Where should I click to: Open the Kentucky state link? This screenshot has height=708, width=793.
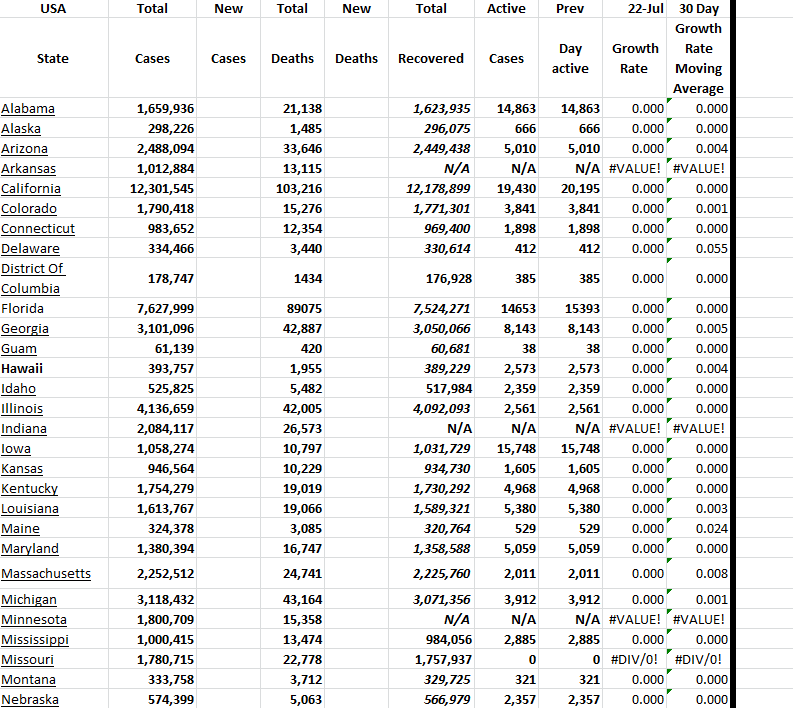(x=29, y=489)
